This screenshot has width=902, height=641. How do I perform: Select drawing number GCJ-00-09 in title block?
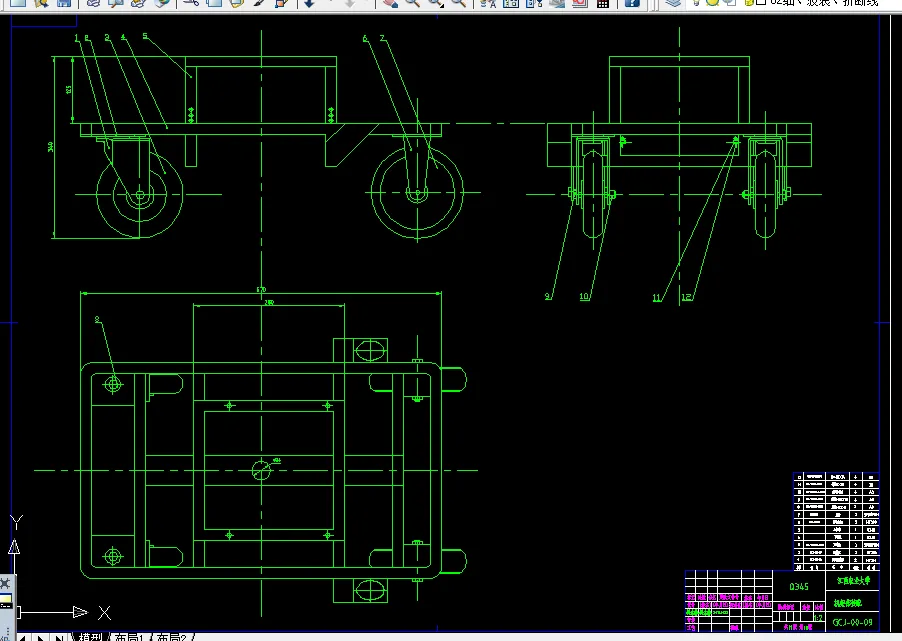point(853,622)
